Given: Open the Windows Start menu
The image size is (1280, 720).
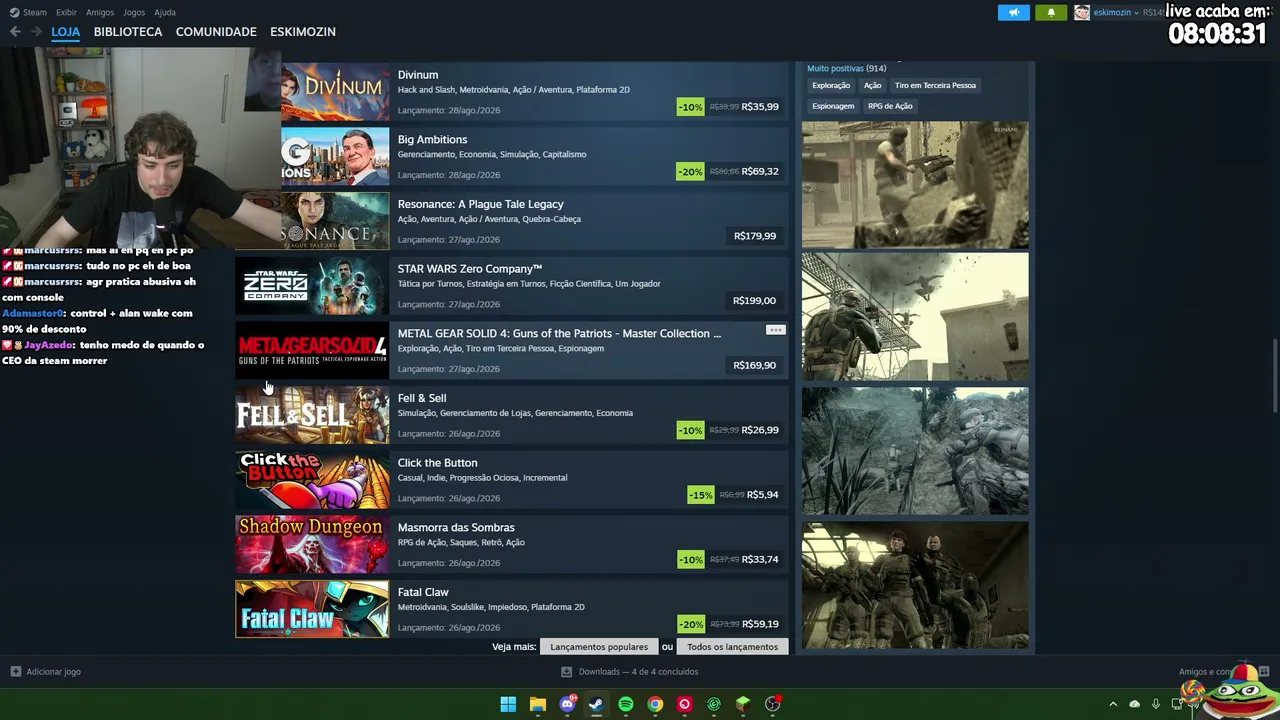Looking at the screenshot, I should tap(508, 704).
